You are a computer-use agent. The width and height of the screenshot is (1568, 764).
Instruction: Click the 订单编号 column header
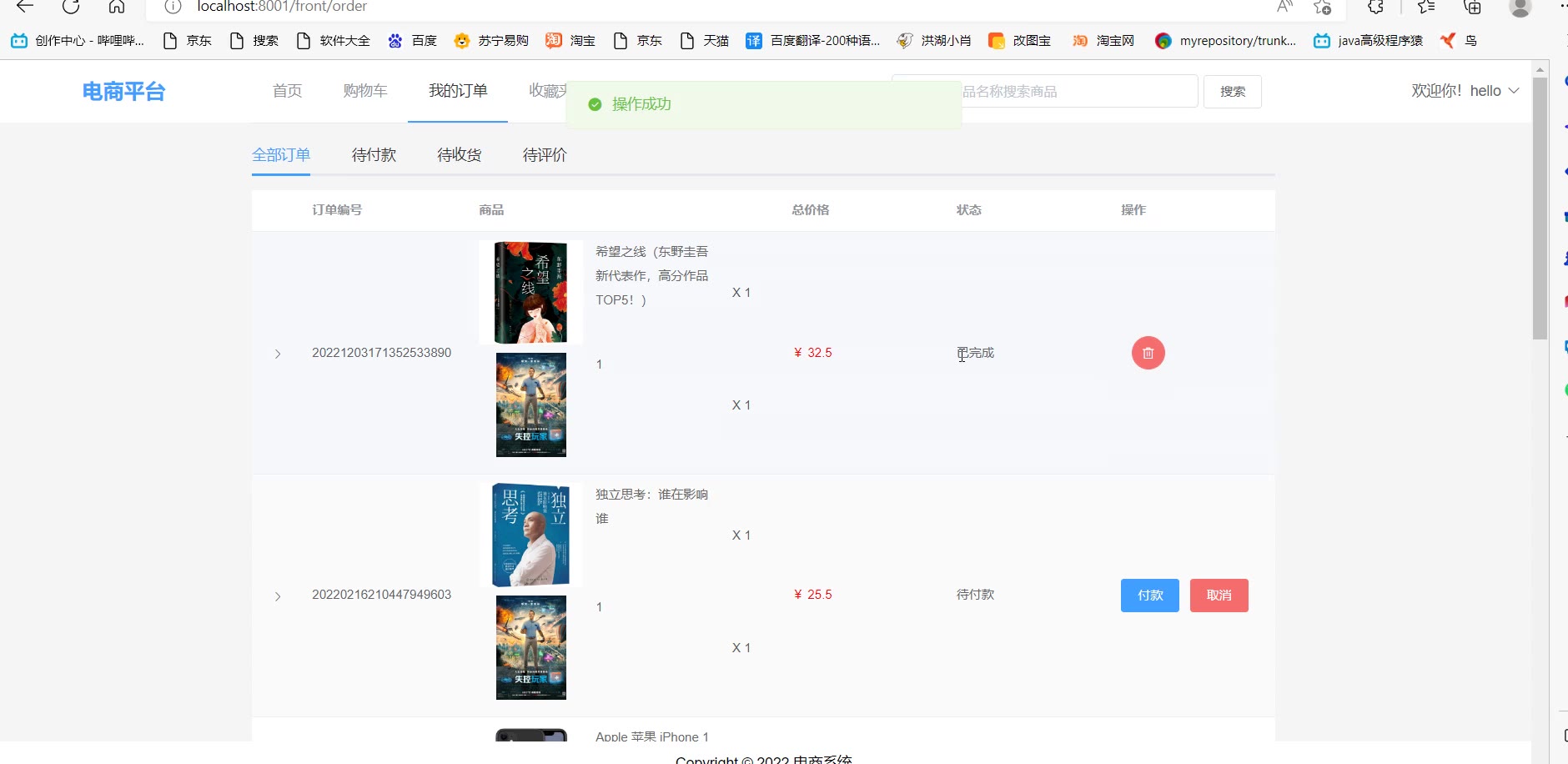pos(337,210)
